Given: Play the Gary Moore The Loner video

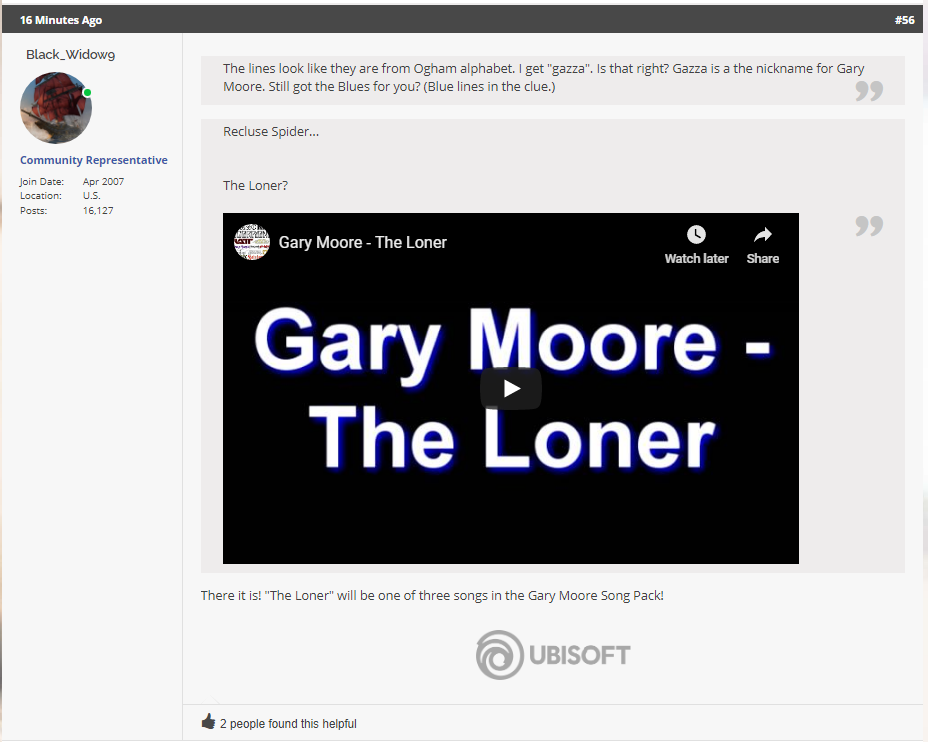Looking at the screenshot, I should coord(511,389).
